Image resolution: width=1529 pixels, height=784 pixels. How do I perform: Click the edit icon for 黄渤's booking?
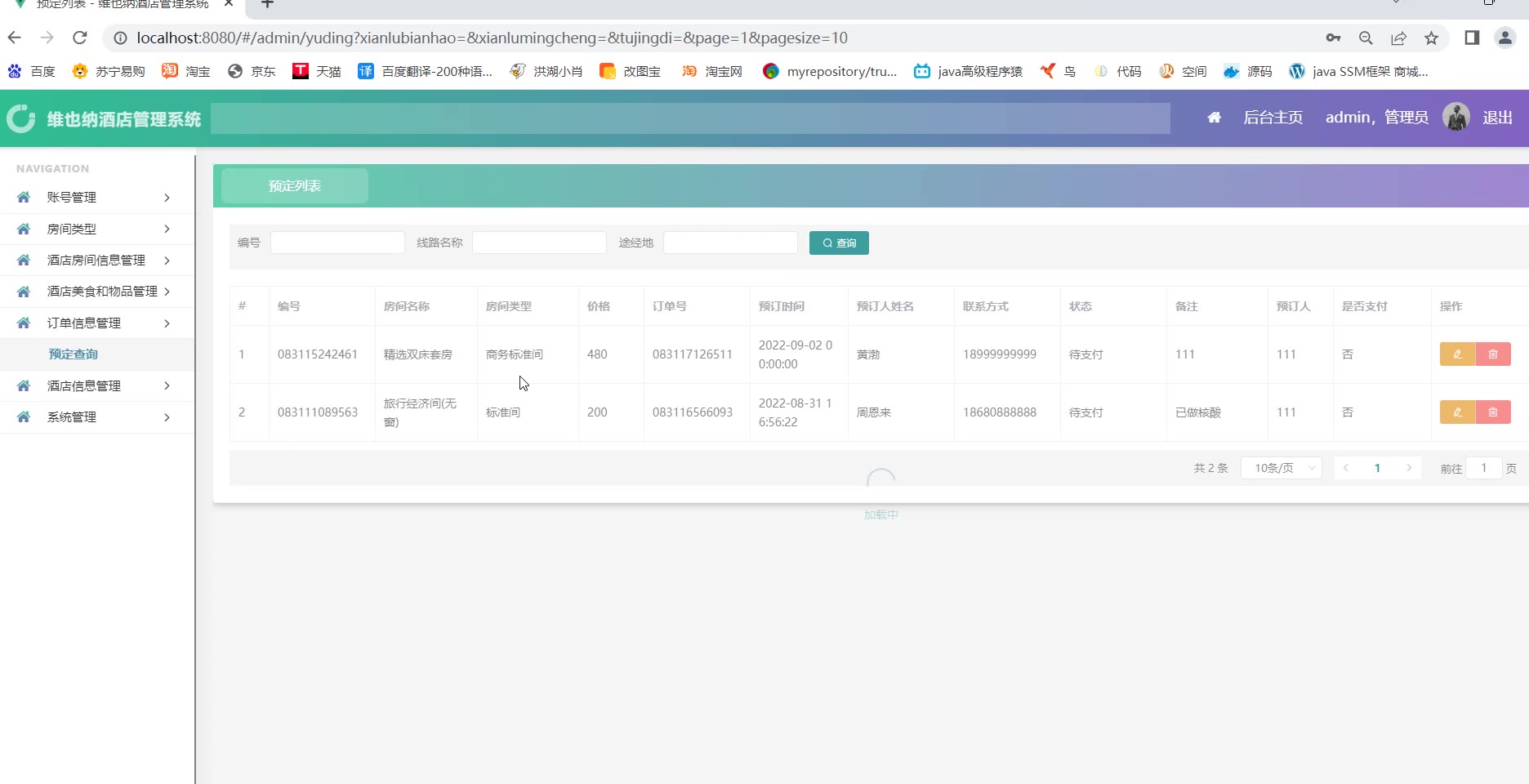click(1457, 354)
